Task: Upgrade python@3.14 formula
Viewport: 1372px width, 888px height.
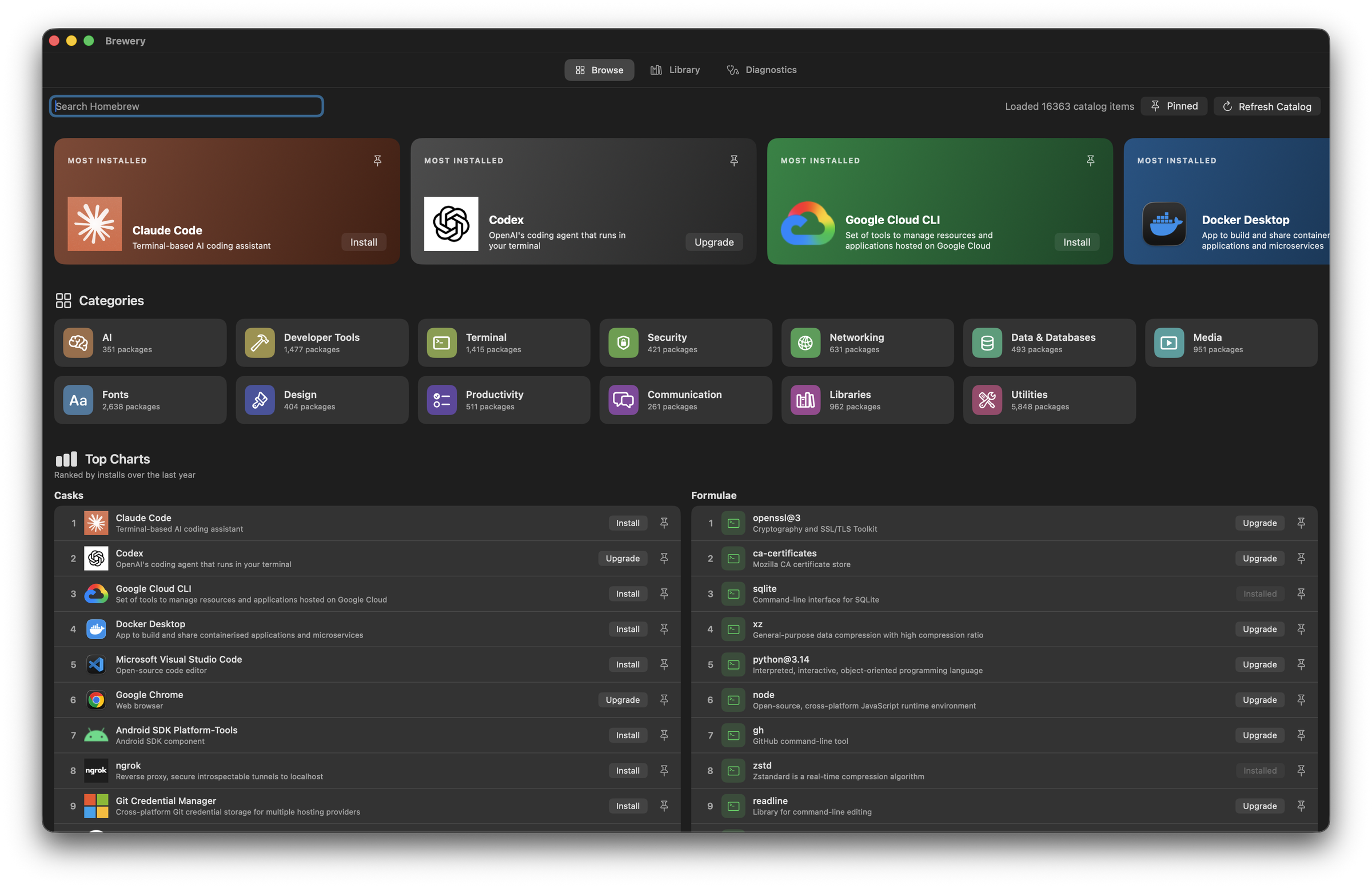Action: pyautogui.click(x=1259, y=664)
